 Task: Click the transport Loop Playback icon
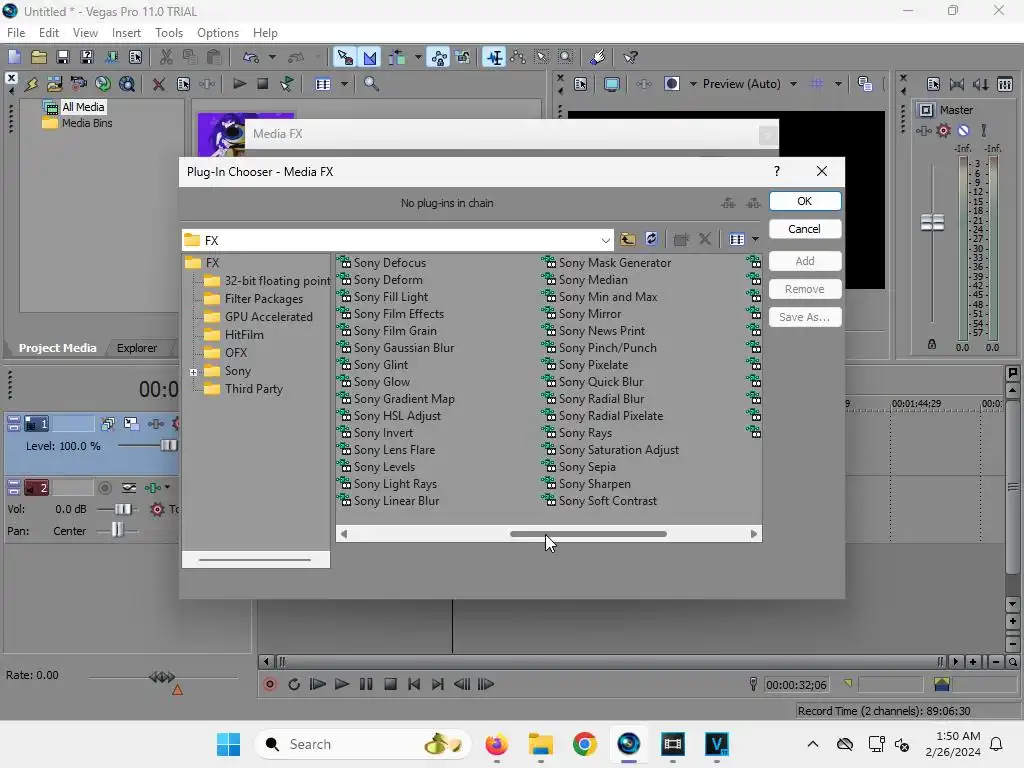[294, 684]
